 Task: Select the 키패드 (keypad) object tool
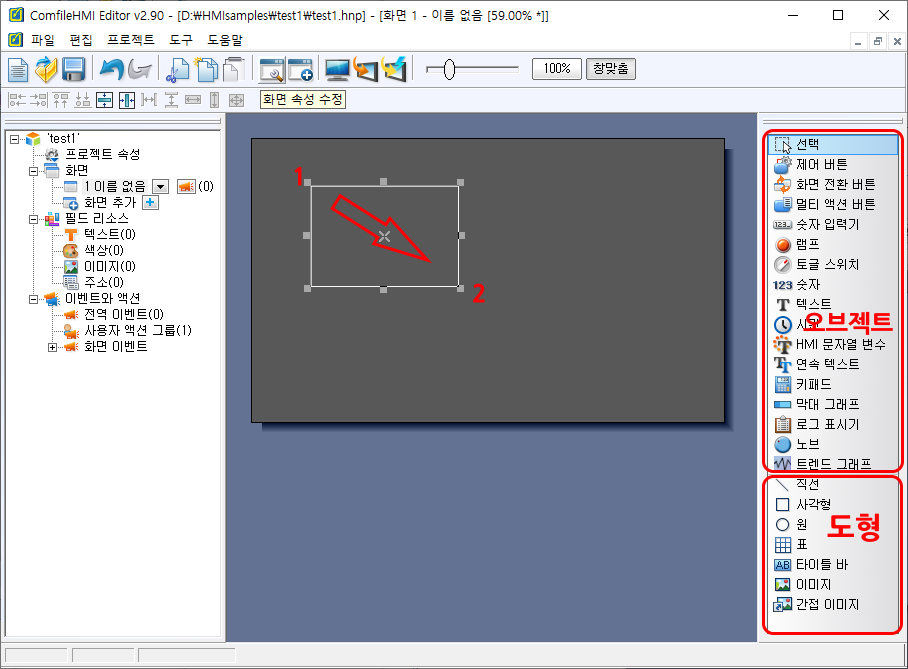click(x=813, y=384)
